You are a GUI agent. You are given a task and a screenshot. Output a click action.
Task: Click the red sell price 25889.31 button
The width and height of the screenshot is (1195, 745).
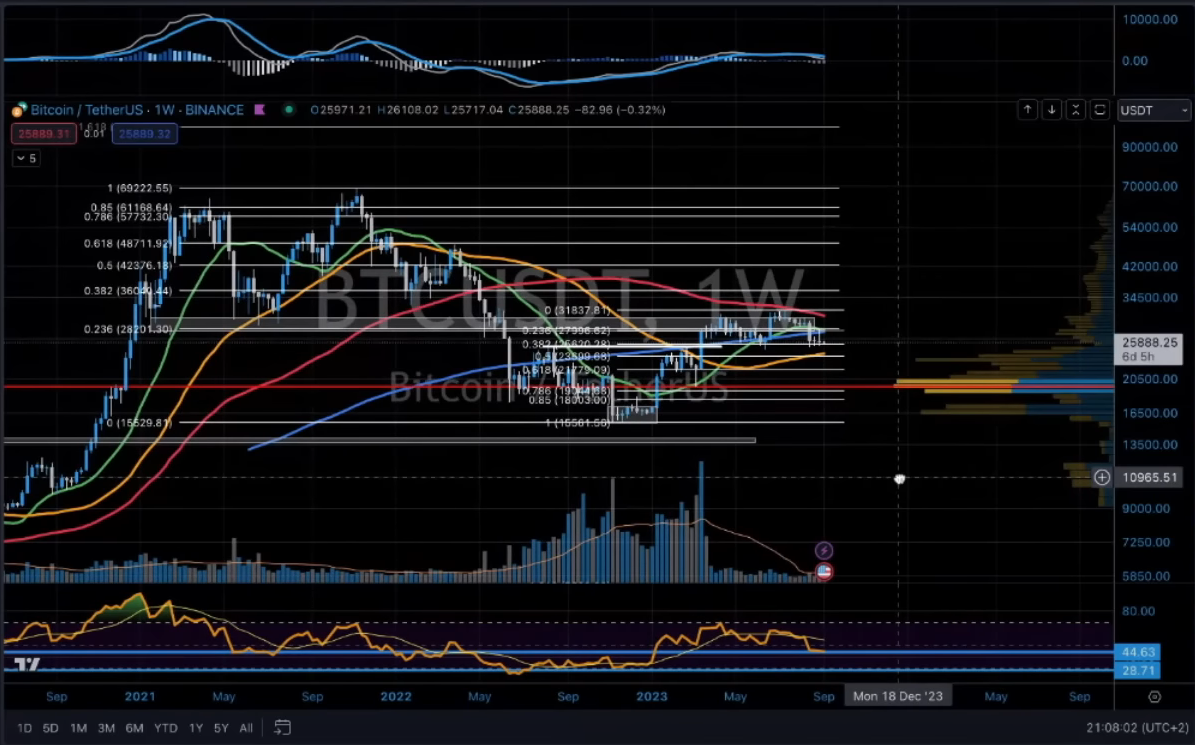[x=43, y=133]
